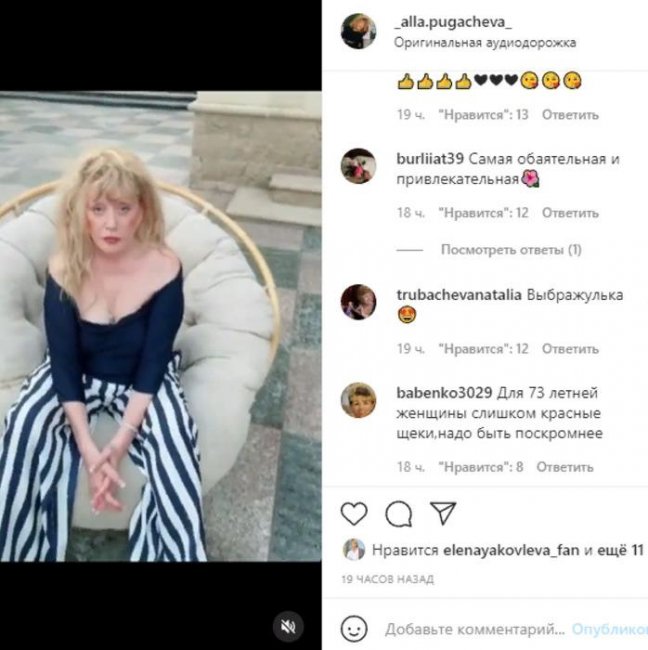
Task: Open the emoji picker smiley icon
Action: click(x=354, y=629)
